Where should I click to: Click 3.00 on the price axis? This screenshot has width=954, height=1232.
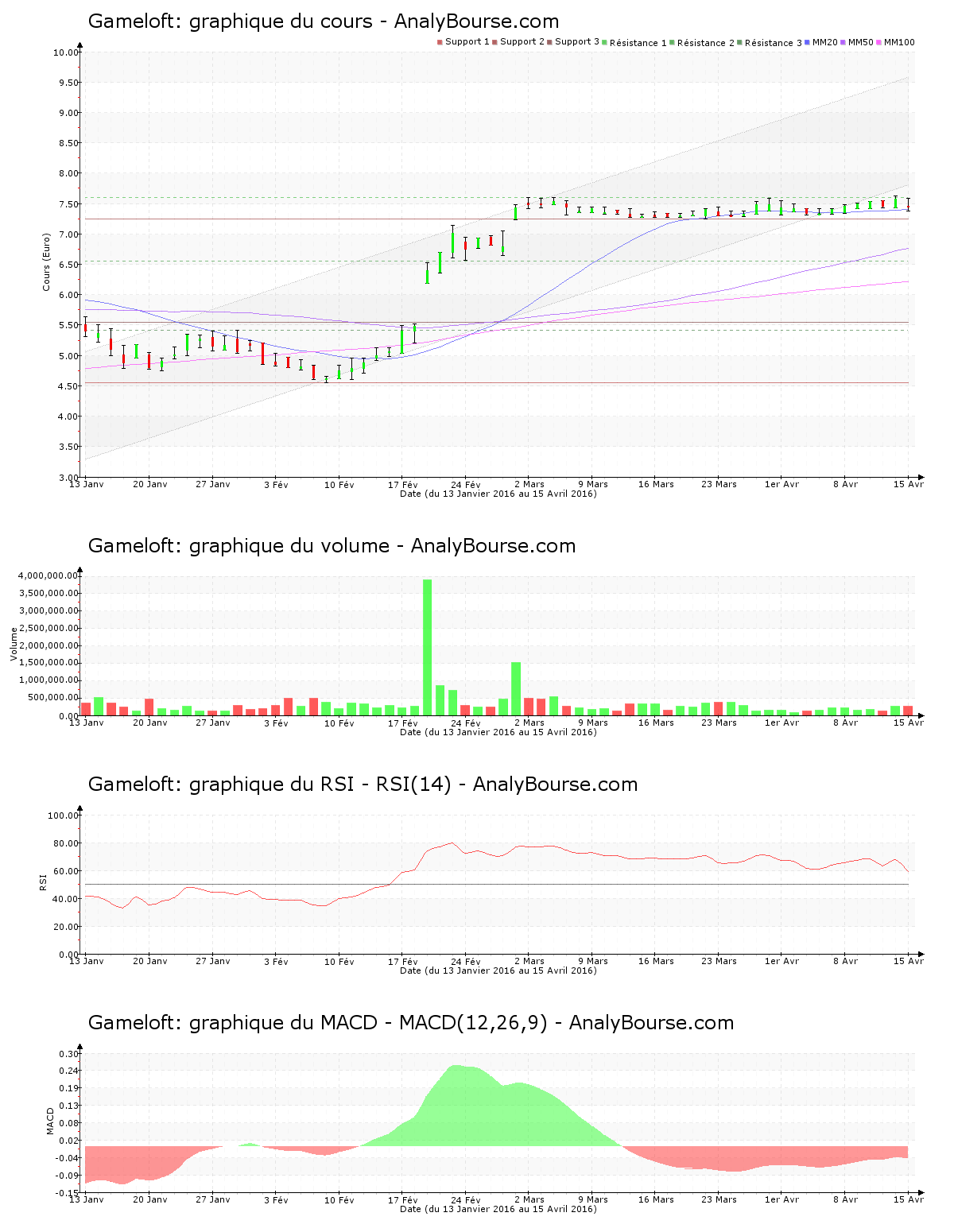tap(68, 478)
